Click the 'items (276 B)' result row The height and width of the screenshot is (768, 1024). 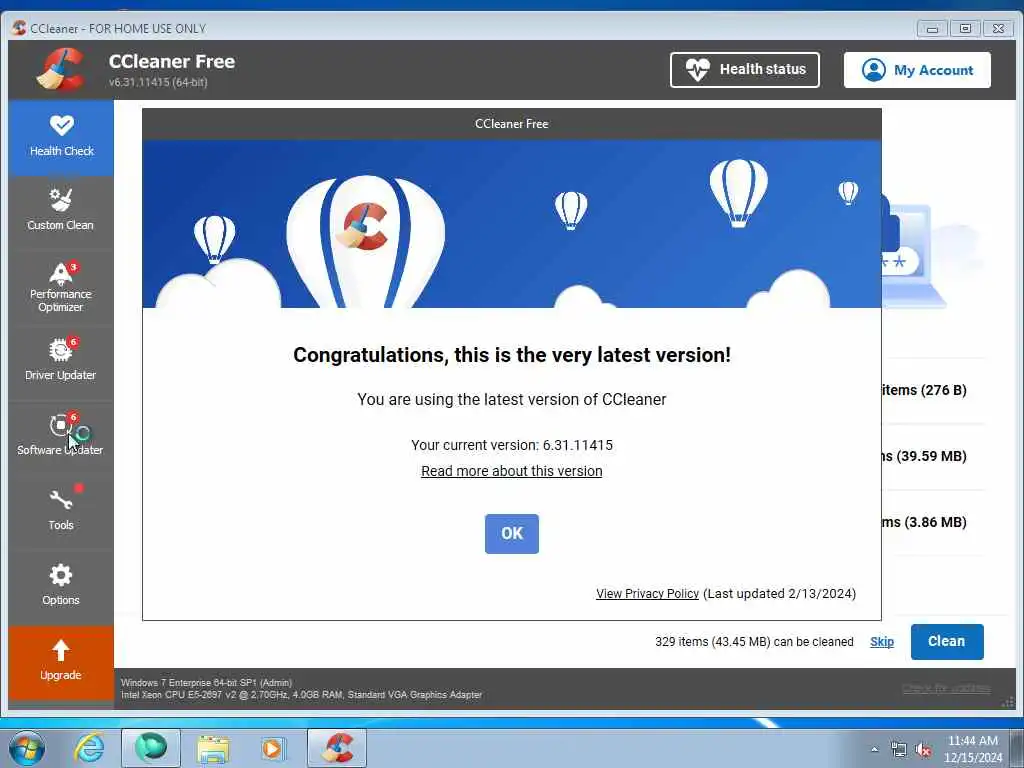(924, 391)
